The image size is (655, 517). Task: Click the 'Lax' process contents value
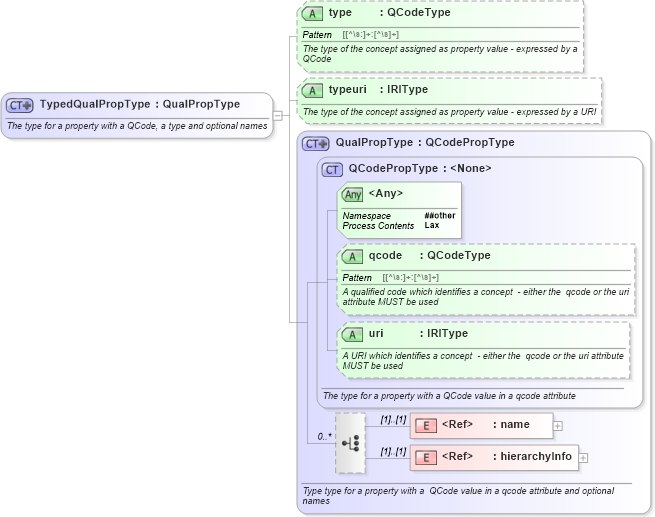432,225
